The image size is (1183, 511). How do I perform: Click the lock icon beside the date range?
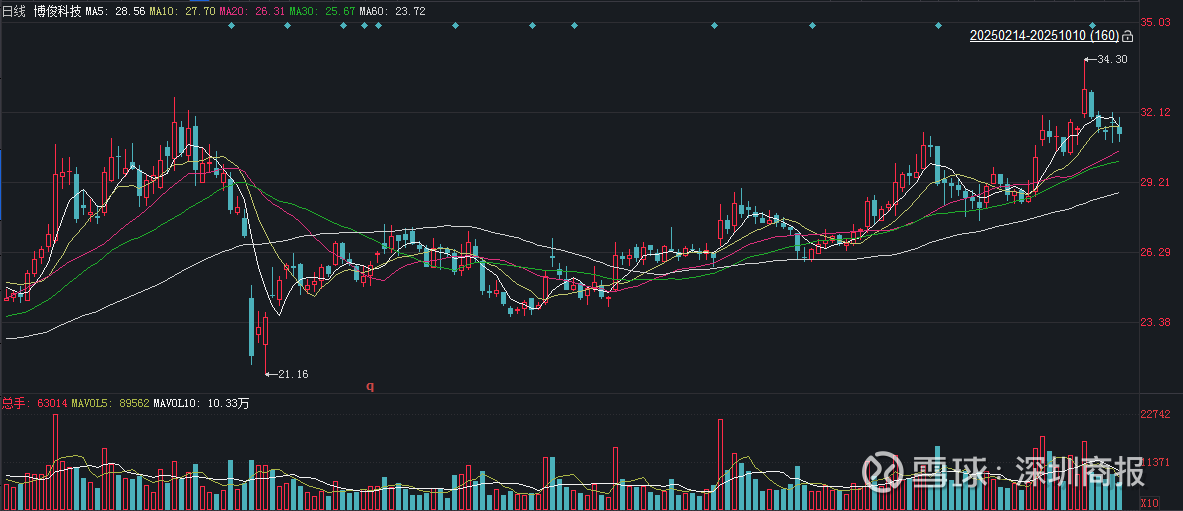click(x=1128, y=36)
